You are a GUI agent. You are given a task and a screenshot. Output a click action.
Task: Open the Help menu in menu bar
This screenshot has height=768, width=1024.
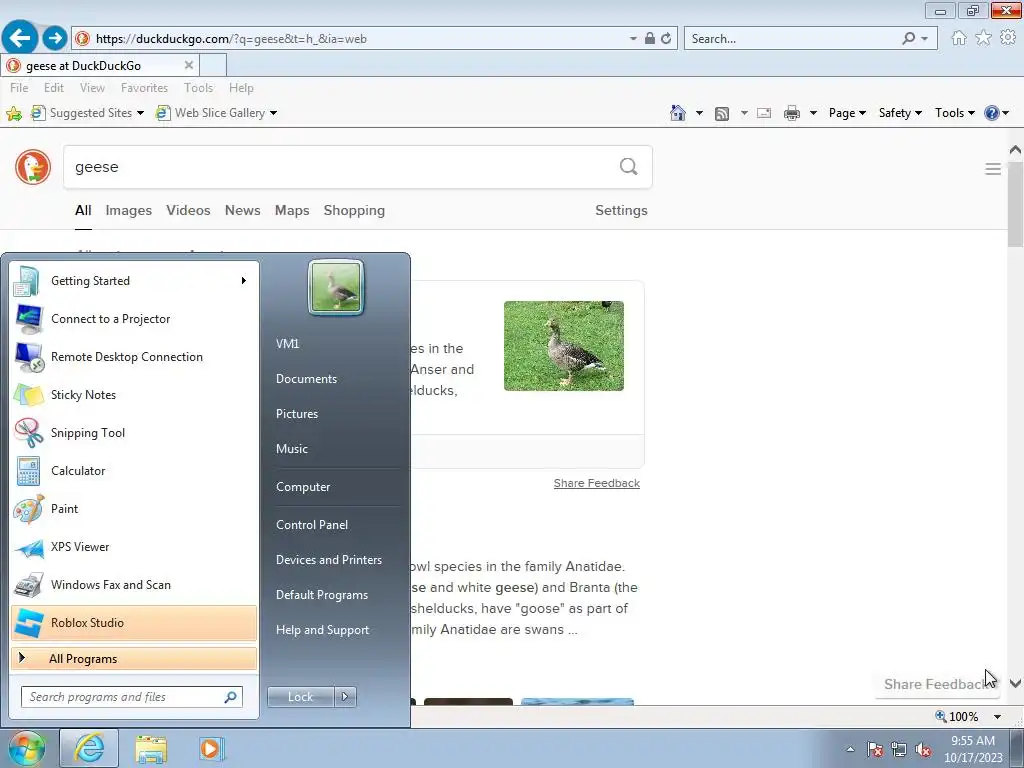point(241,88)
